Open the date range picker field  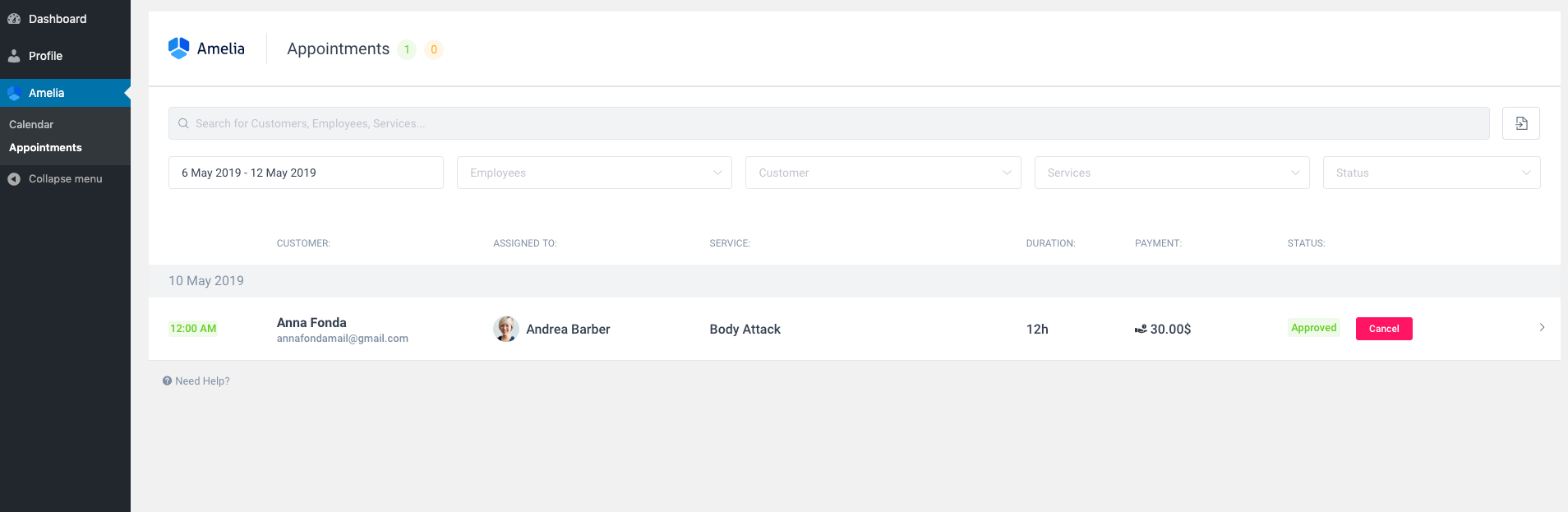(306, 173)
